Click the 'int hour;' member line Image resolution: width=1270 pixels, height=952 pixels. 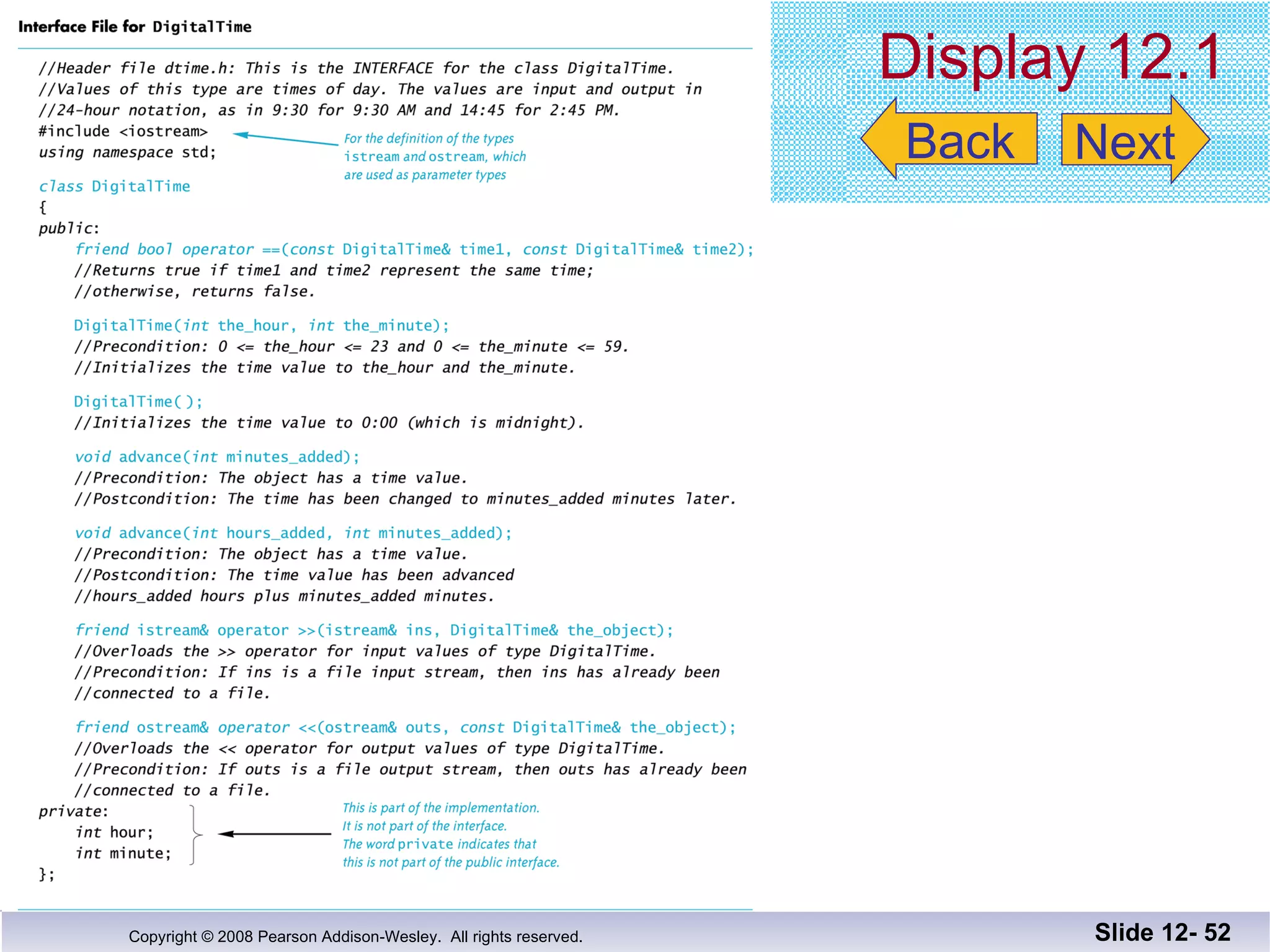click(114, 832)
